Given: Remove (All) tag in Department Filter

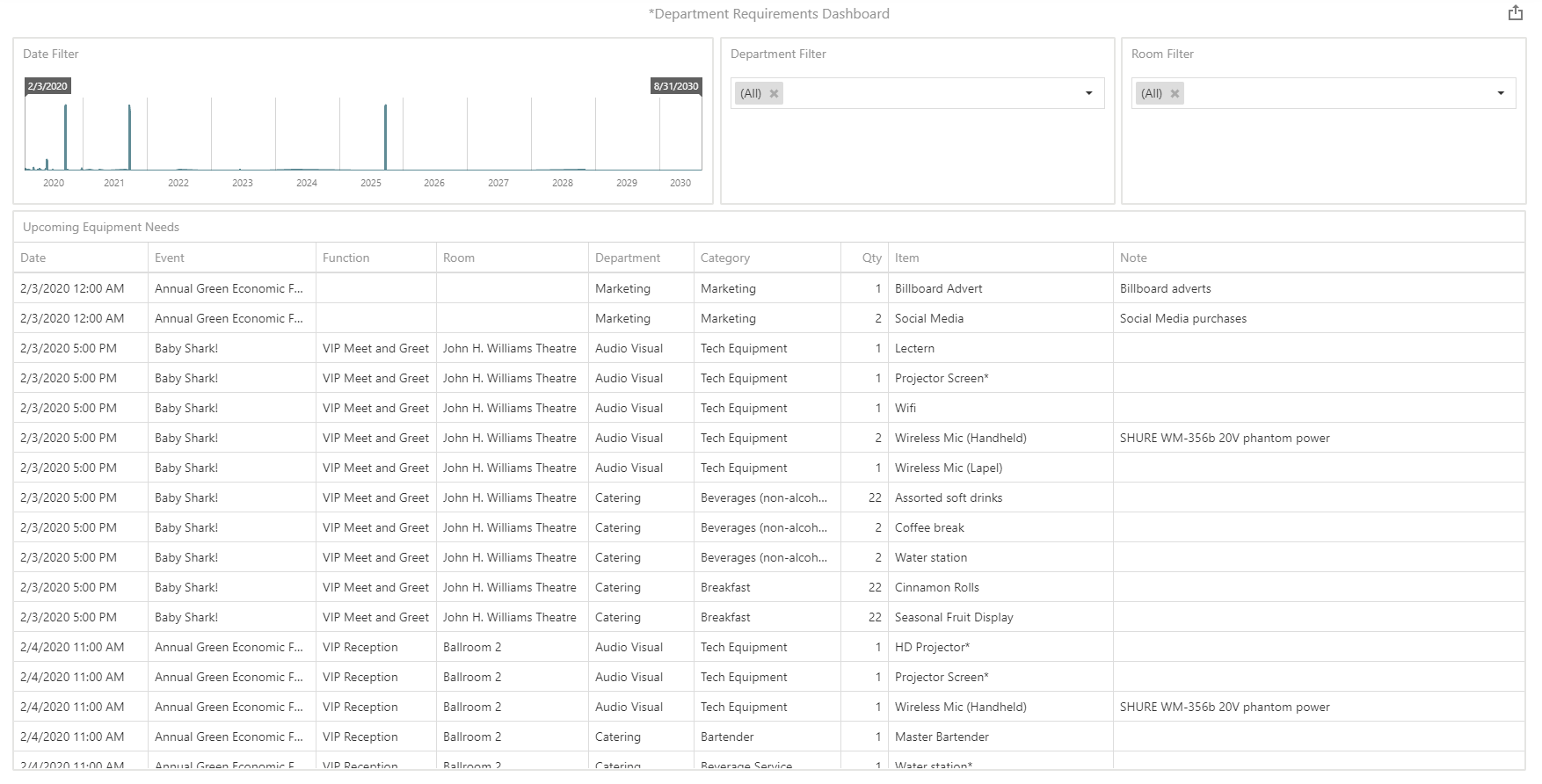Looking at the screenshot, I should click(774, 93).
